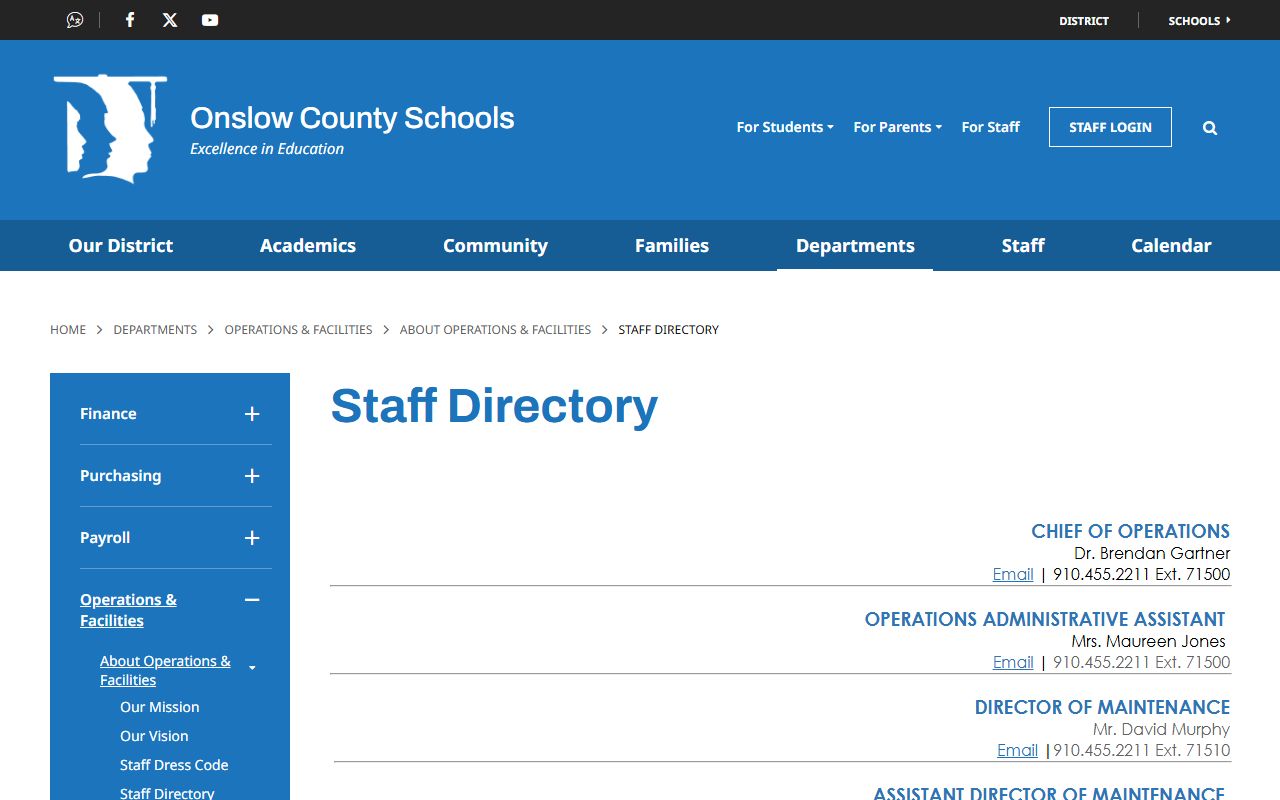Click the name Mr. David Murphy

coord(1161,729)
